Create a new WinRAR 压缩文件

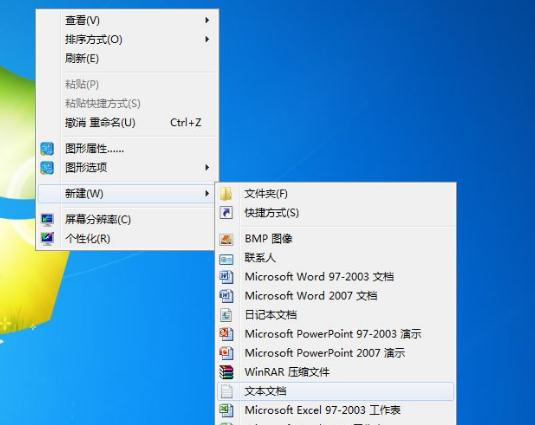pyautogui.click(x=336, y=372)
